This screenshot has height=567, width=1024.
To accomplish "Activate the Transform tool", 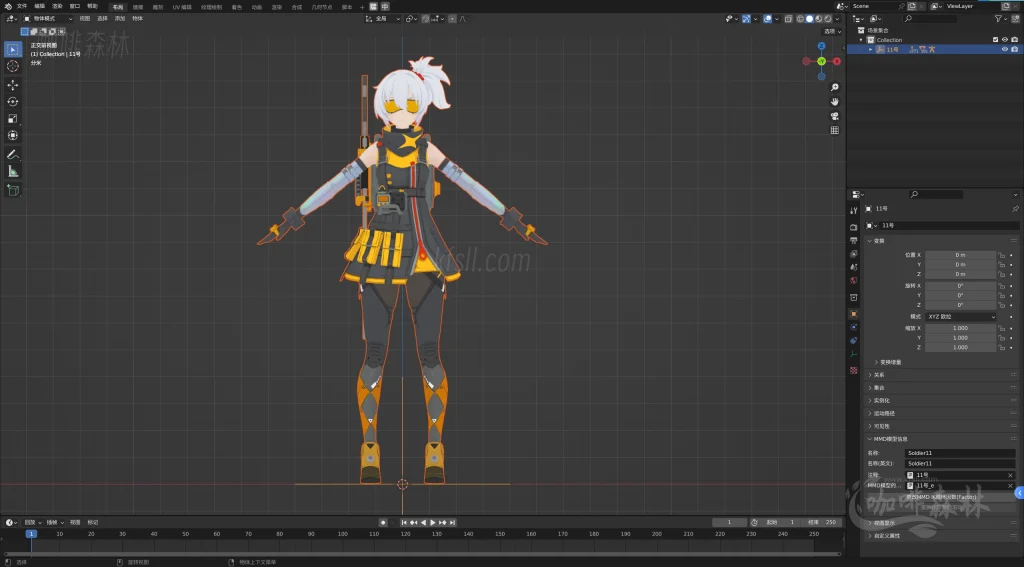I will pyautogui.click(x=12, y=135).
